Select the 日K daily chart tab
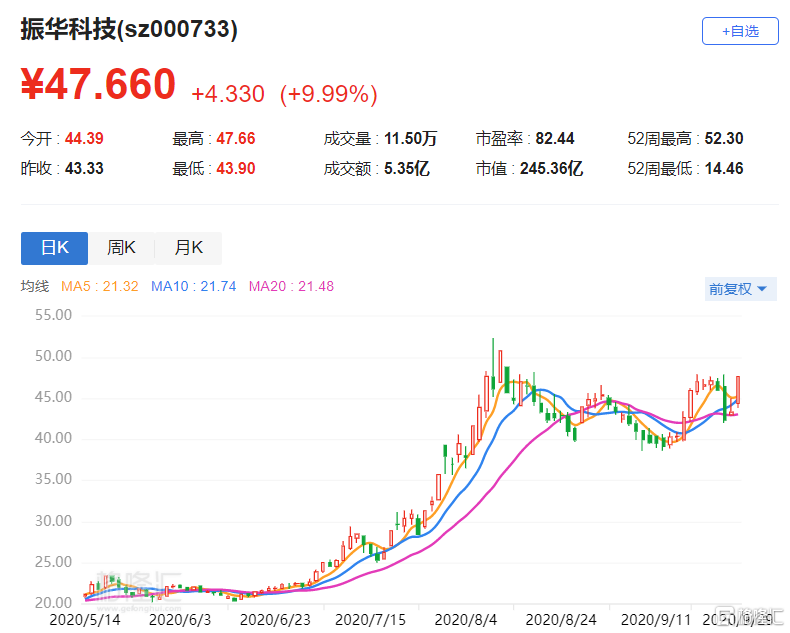Viewport: 790px width, 633px height. click(54, 248)
